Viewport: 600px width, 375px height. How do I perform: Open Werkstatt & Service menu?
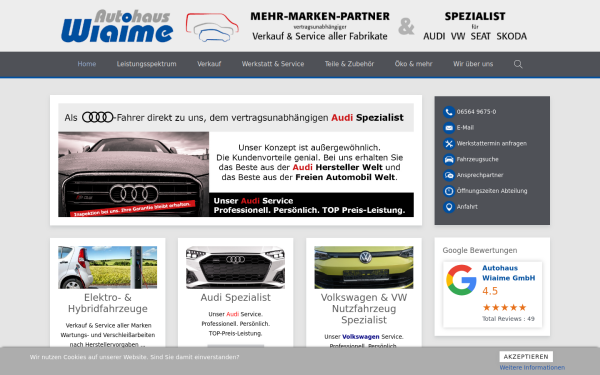point(273,64)
